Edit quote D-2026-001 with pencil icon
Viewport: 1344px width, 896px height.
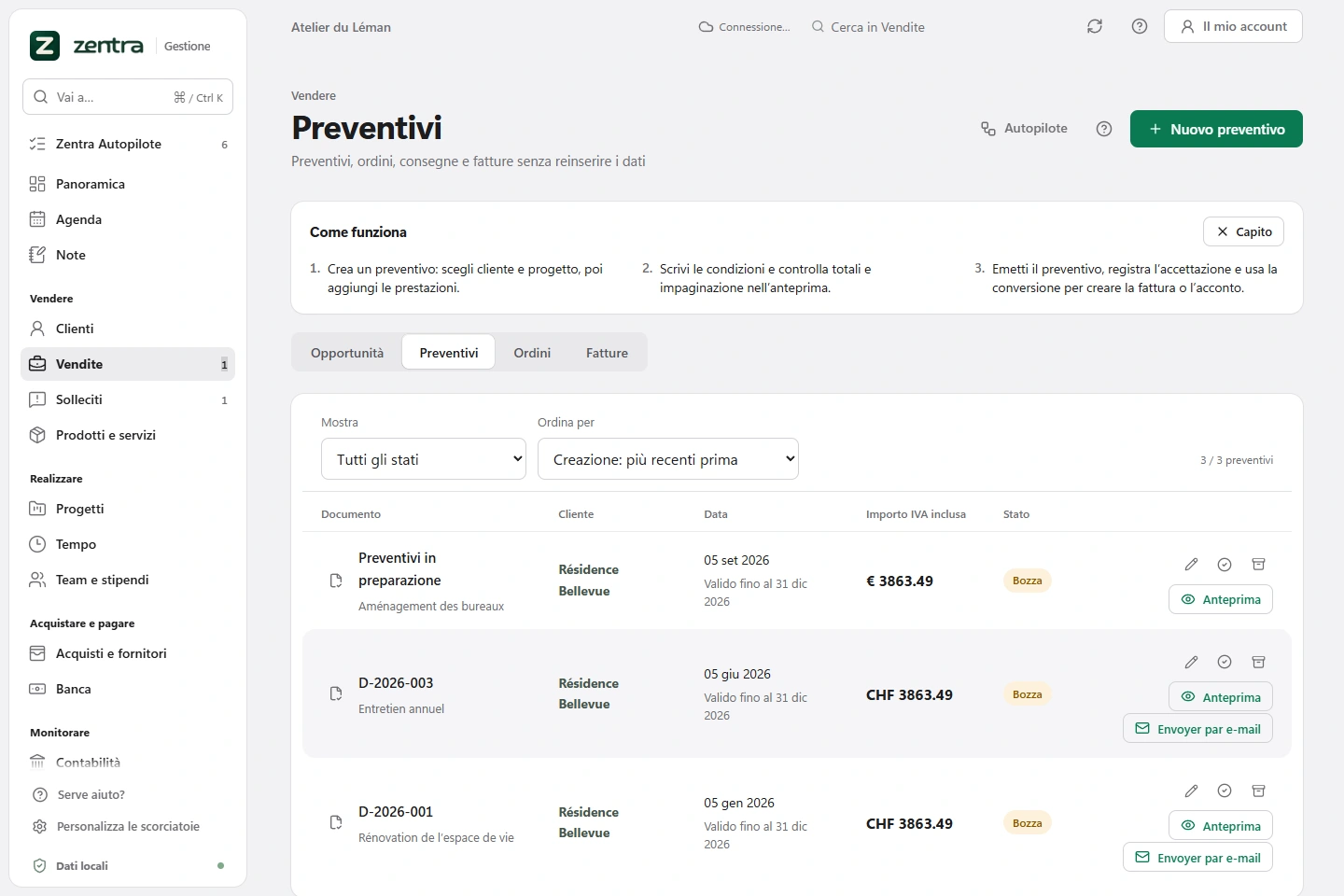1191,791
